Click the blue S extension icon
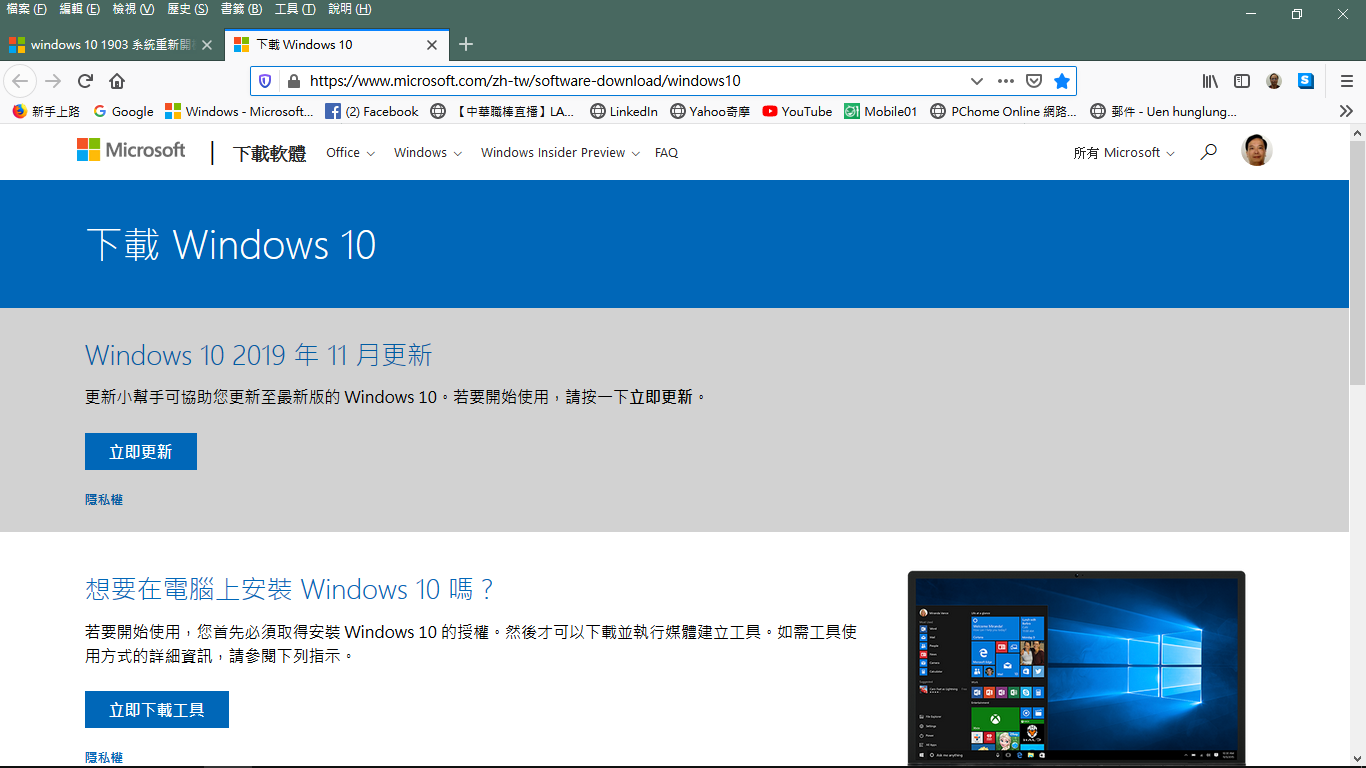The image size is (1366, 768). pos(1306,81)
